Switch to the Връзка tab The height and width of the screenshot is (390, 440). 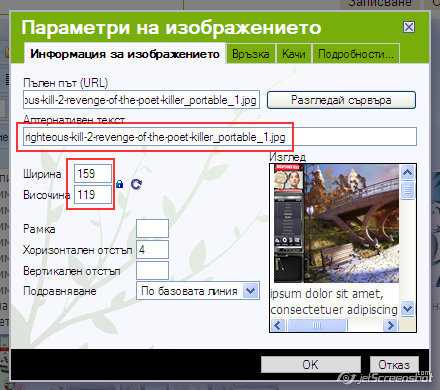click(251, 54)
